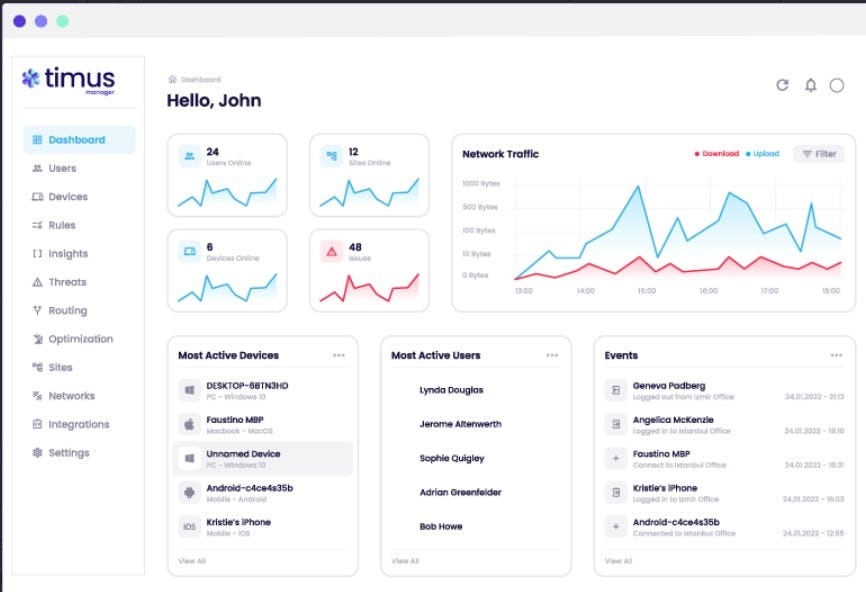The width and height of the screenshot is (866, 592).
Task: Toggle the Upload series in Network Traffic
Action: pos(763,154)
